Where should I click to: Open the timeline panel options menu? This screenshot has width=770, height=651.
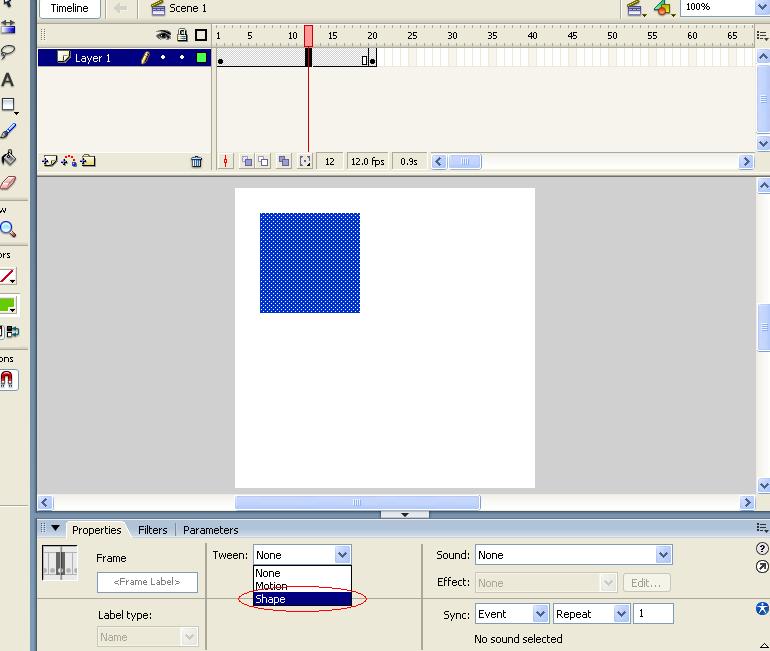click(762, 35)
